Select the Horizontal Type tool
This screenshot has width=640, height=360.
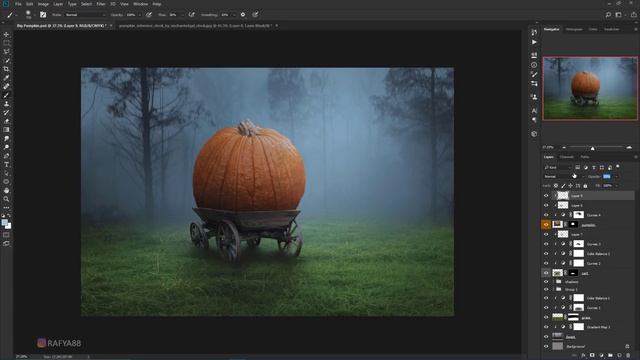click(x=6, y=164)
